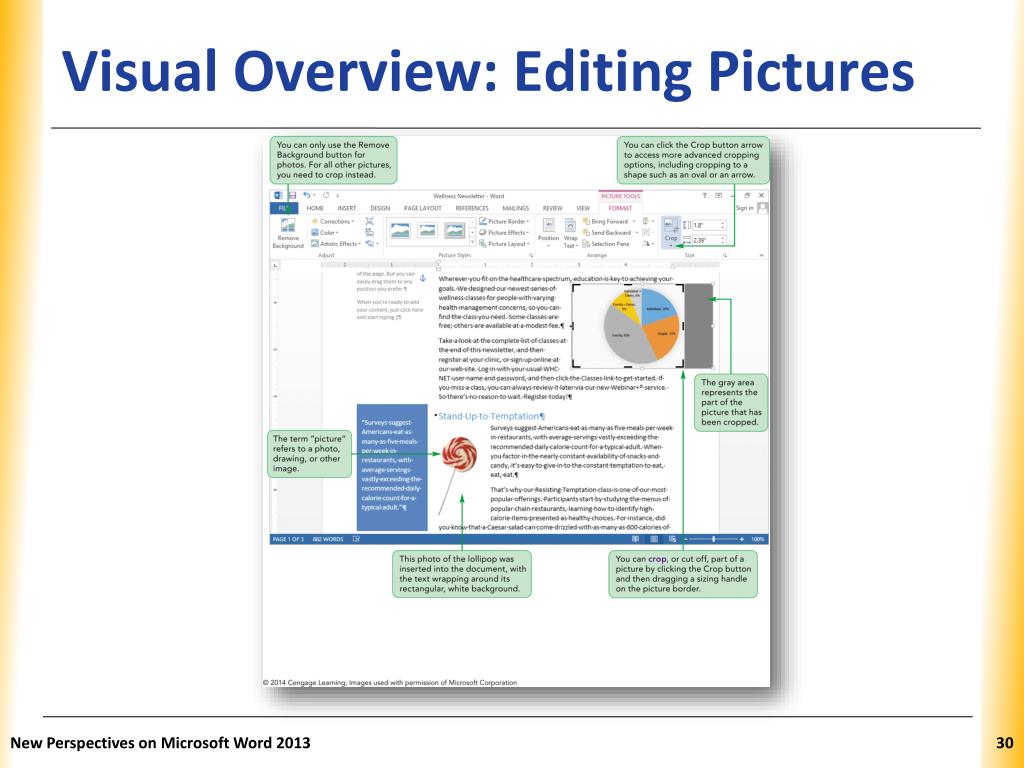Open the Align objects menu
This screenshot has height=768, width=1024.
(648, 221)
